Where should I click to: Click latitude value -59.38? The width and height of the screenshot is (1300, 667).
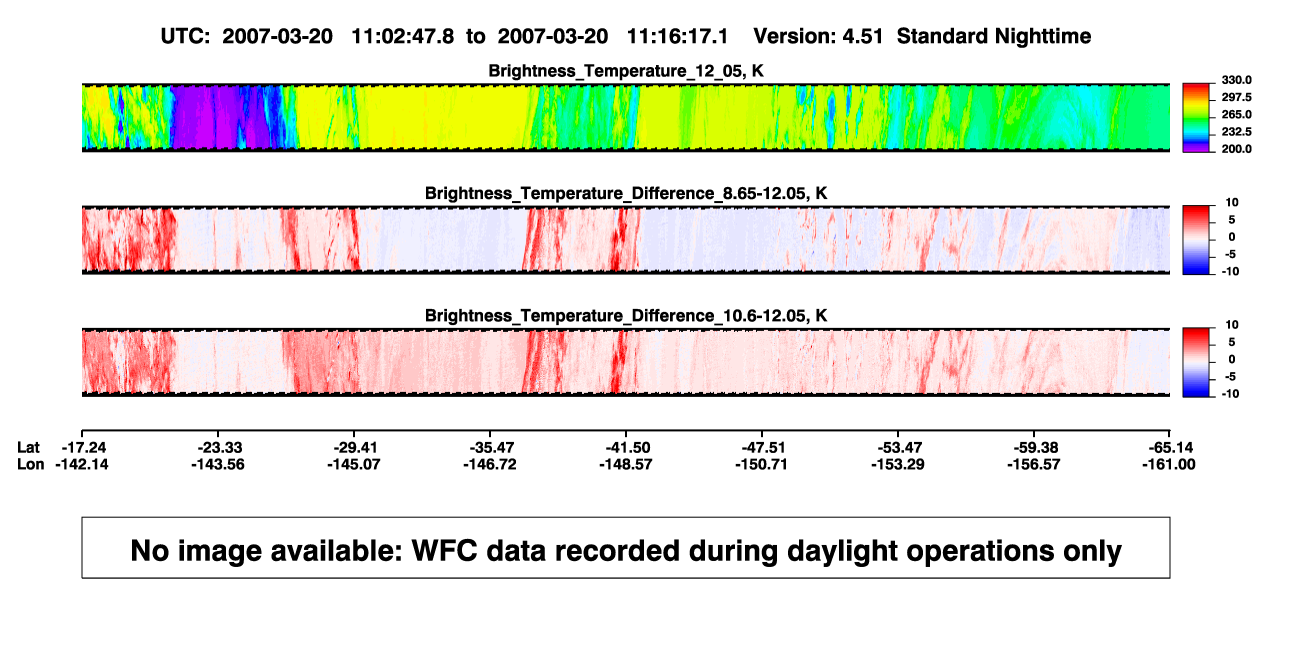pos(1034,447)
